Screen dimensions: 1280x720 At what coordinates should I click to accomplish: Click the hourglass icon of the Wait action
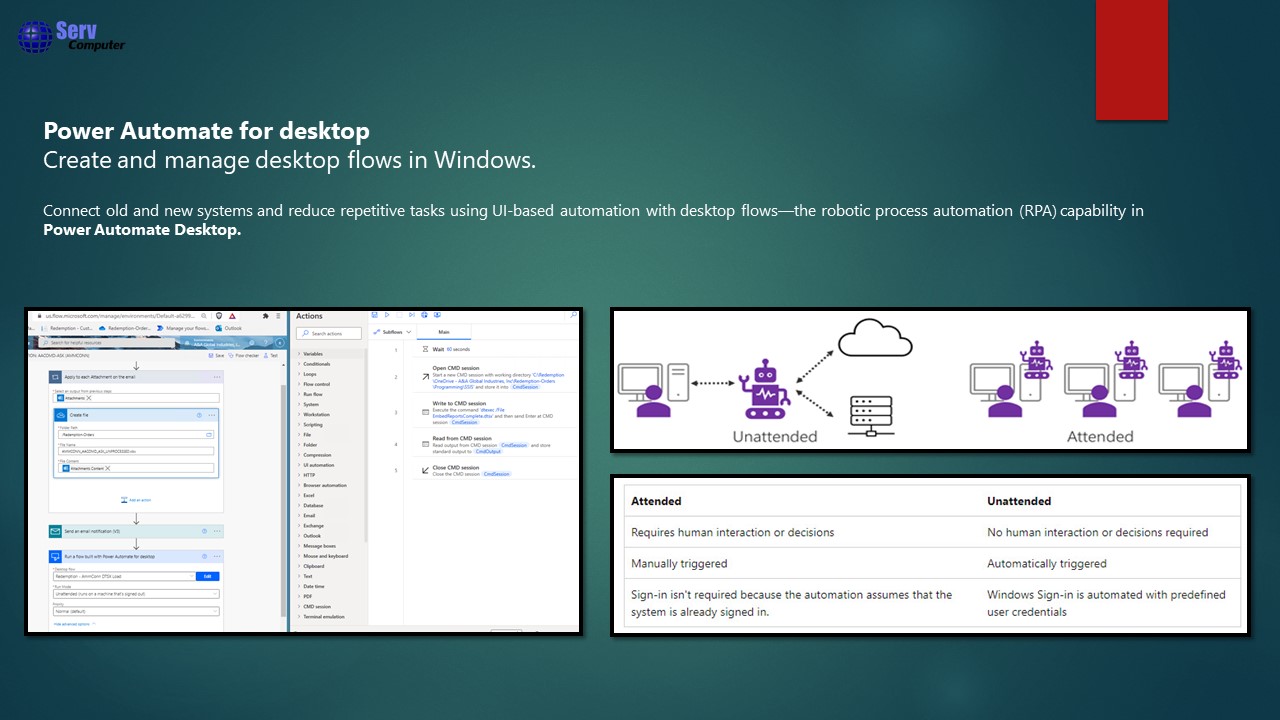(x=425, y=350)
